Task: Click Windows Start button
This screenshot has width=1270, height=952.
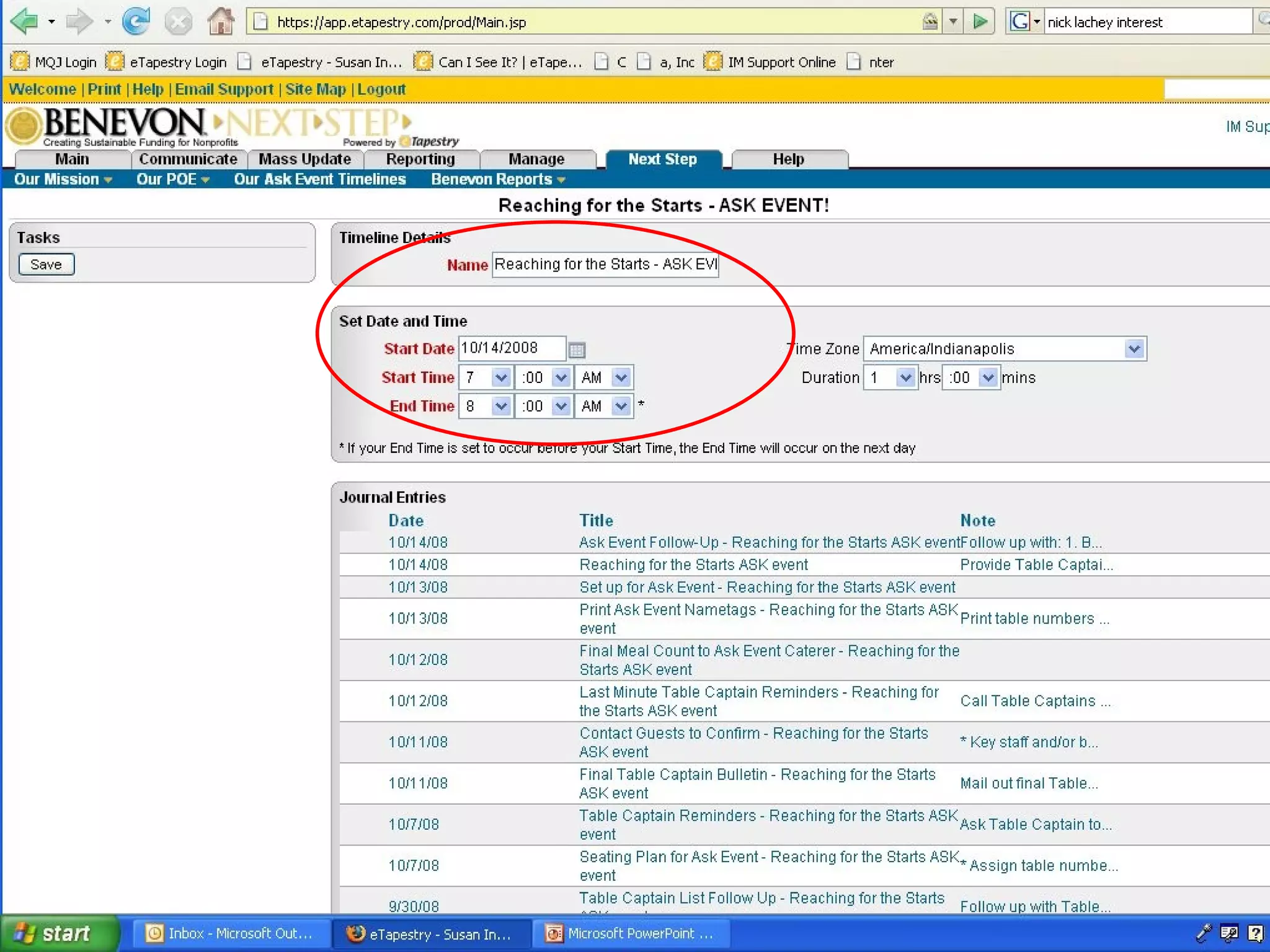Action: click(x=59, y=933)
